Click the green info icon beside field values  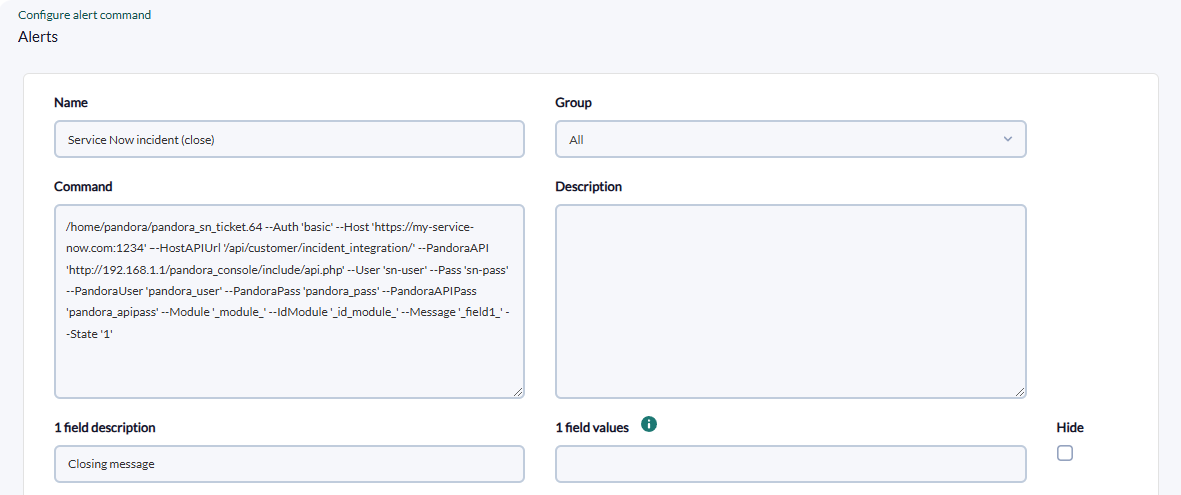click(x=648, y=425)
